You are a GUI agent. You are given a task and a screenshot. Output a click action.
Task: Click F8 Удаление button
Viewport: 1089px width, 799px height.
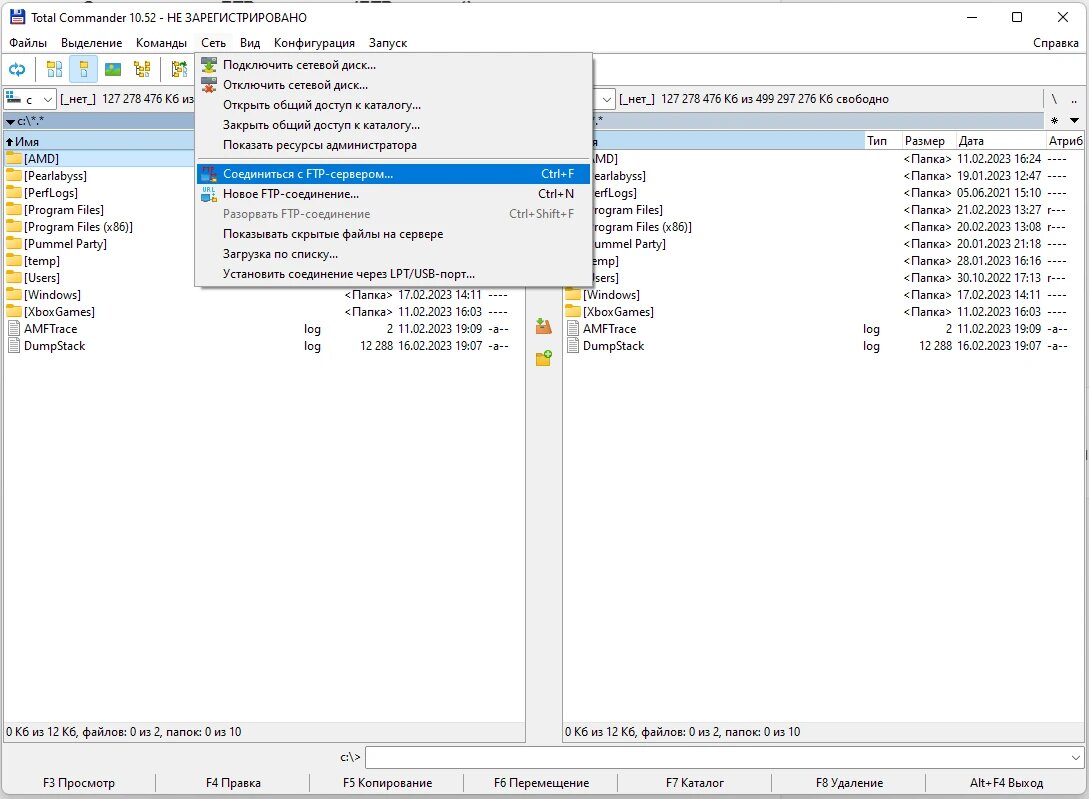click(849, 782)
